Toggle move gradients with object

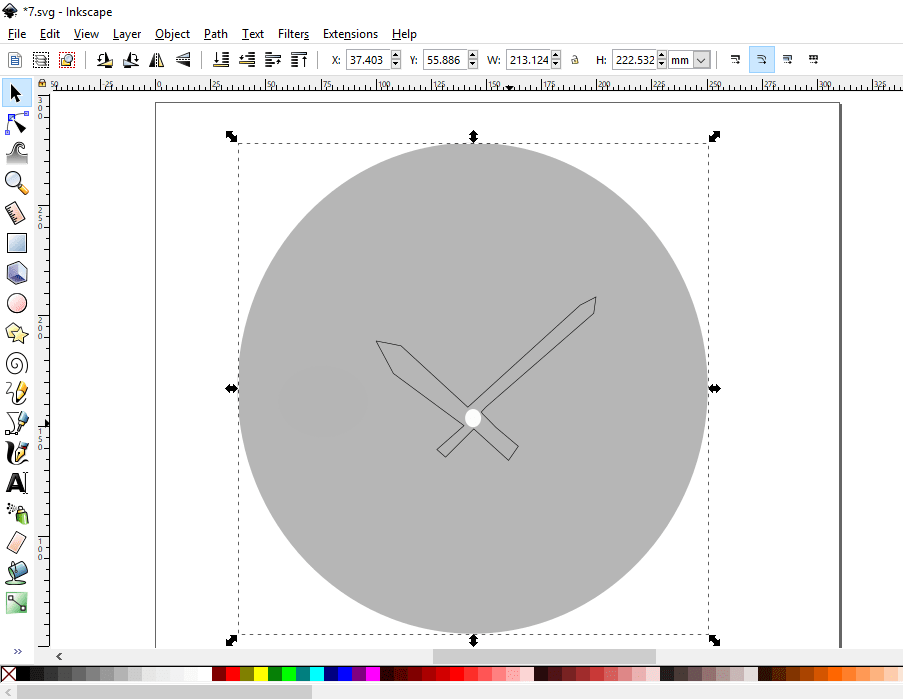[787, 59]
